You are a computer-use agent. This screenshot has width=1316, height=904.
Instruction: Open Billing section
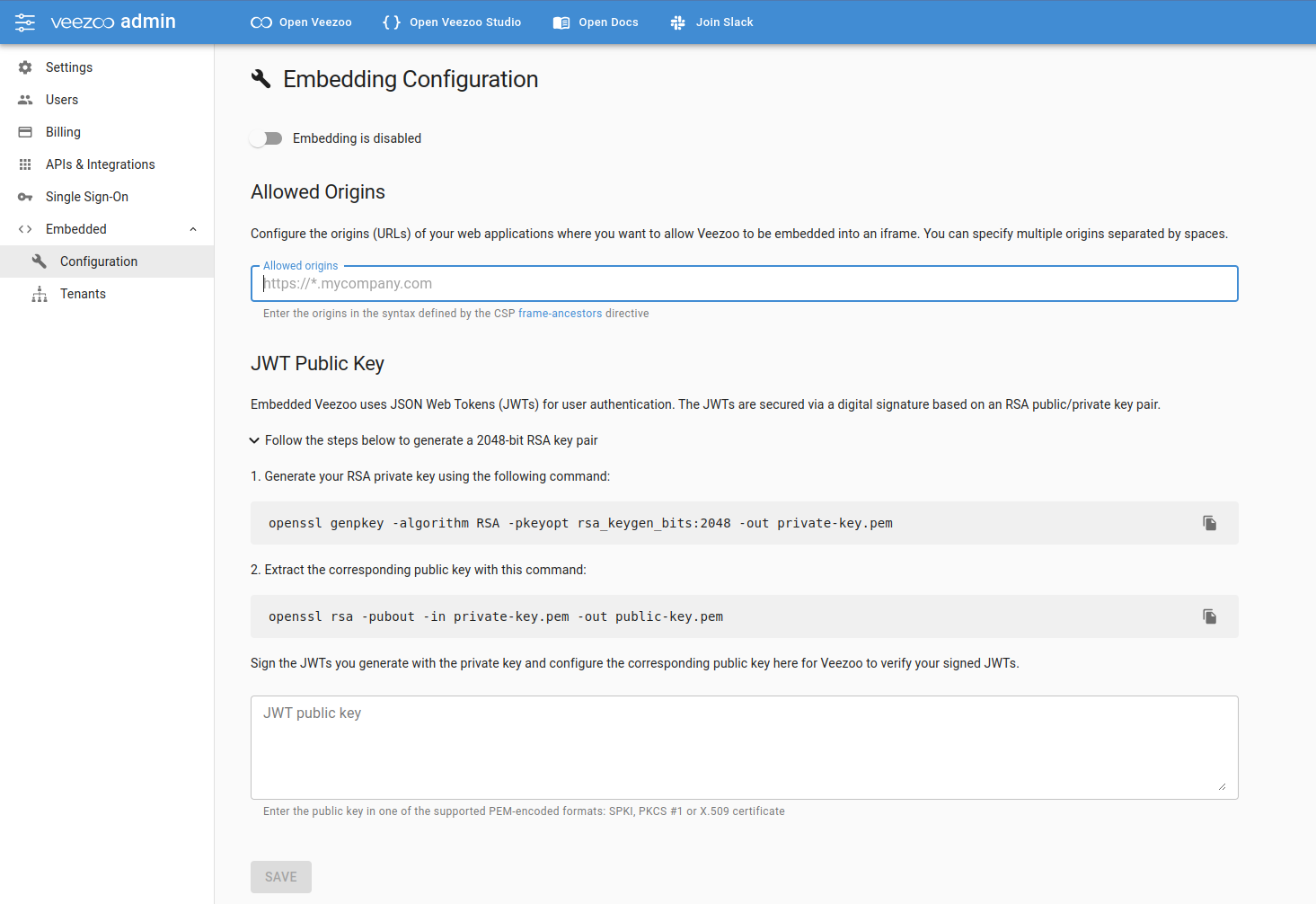107,132
